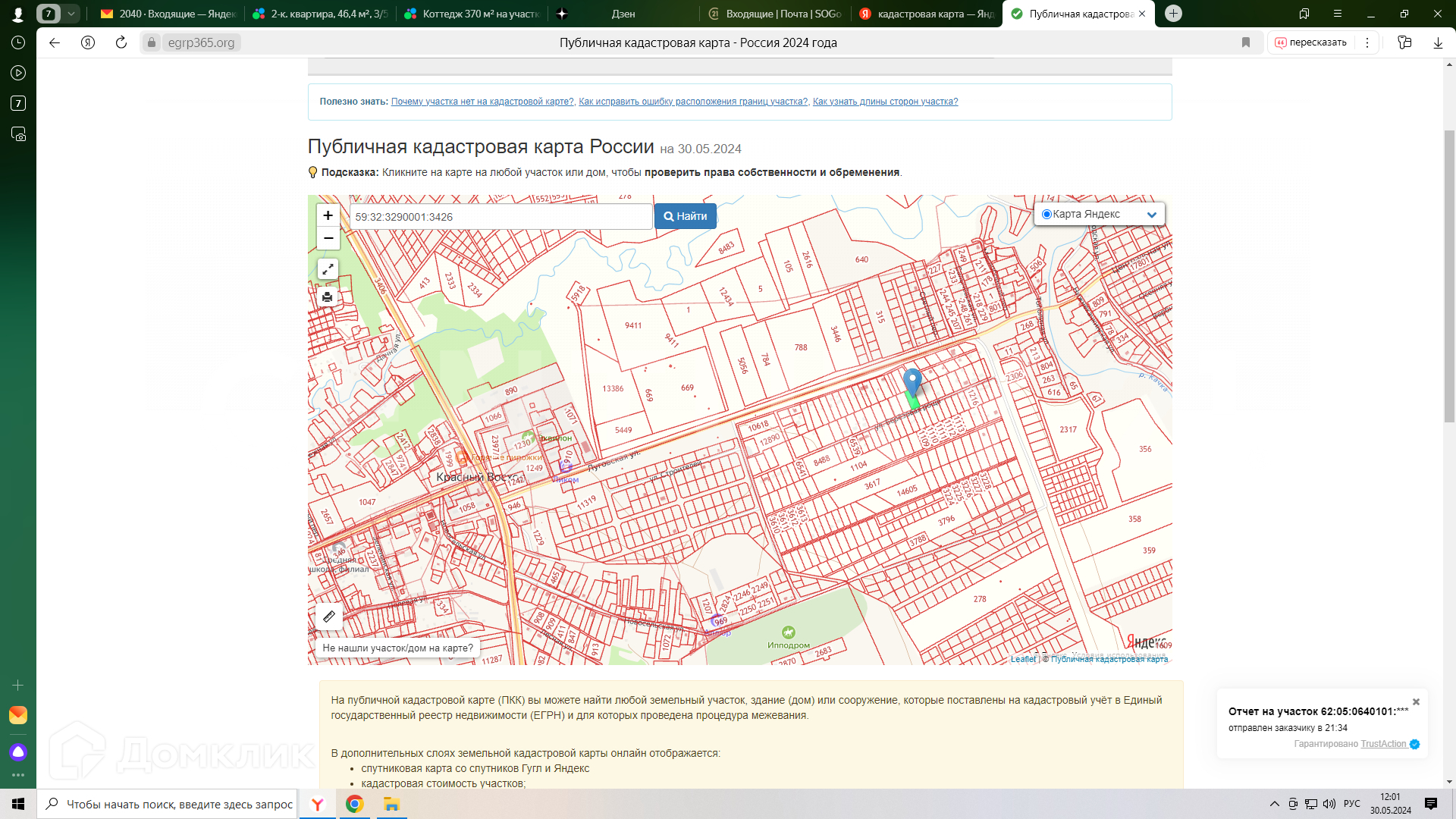Close the report notification popup

click(1416, 702)
